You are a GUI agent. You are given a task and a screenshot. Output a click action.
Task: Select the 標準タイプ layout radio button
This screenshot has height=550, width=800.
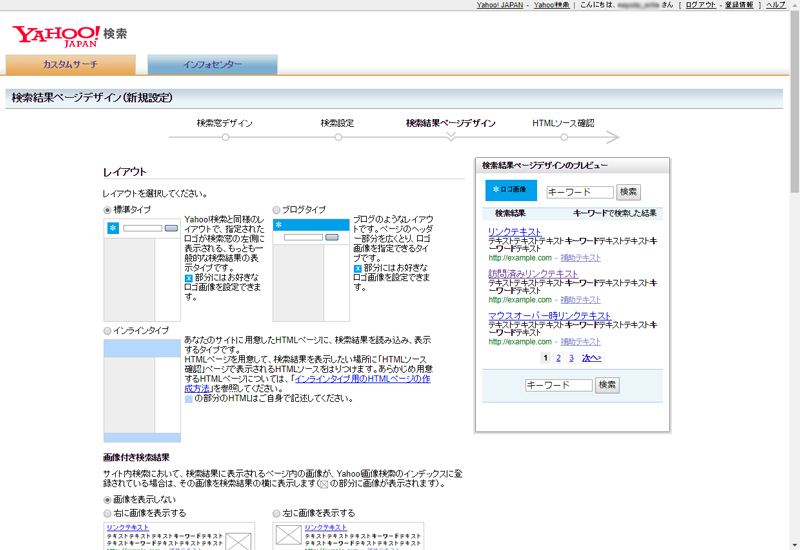[x=107, y=210]
